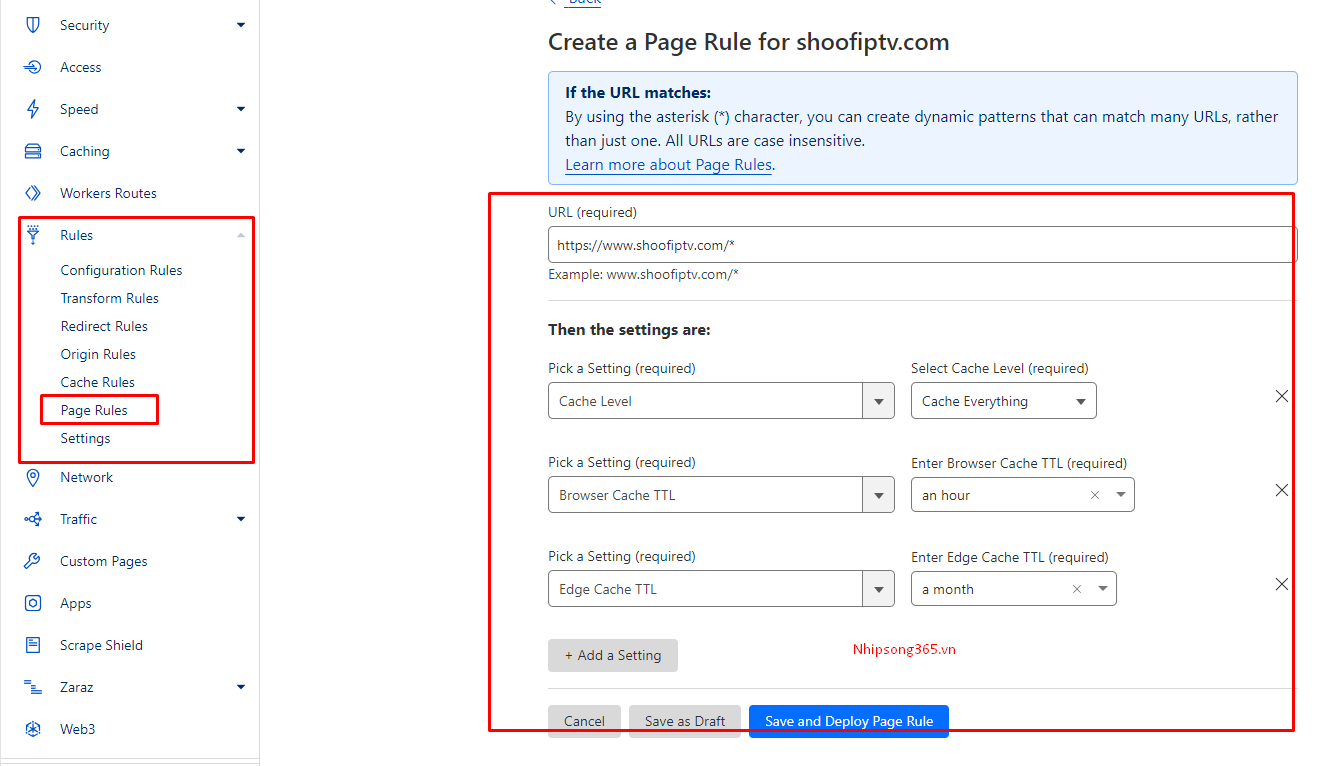The width and height of the screenshot is (1337, 766).
Task: Click the Custom Pages wrench icon
Action: (x=33, y=561)
